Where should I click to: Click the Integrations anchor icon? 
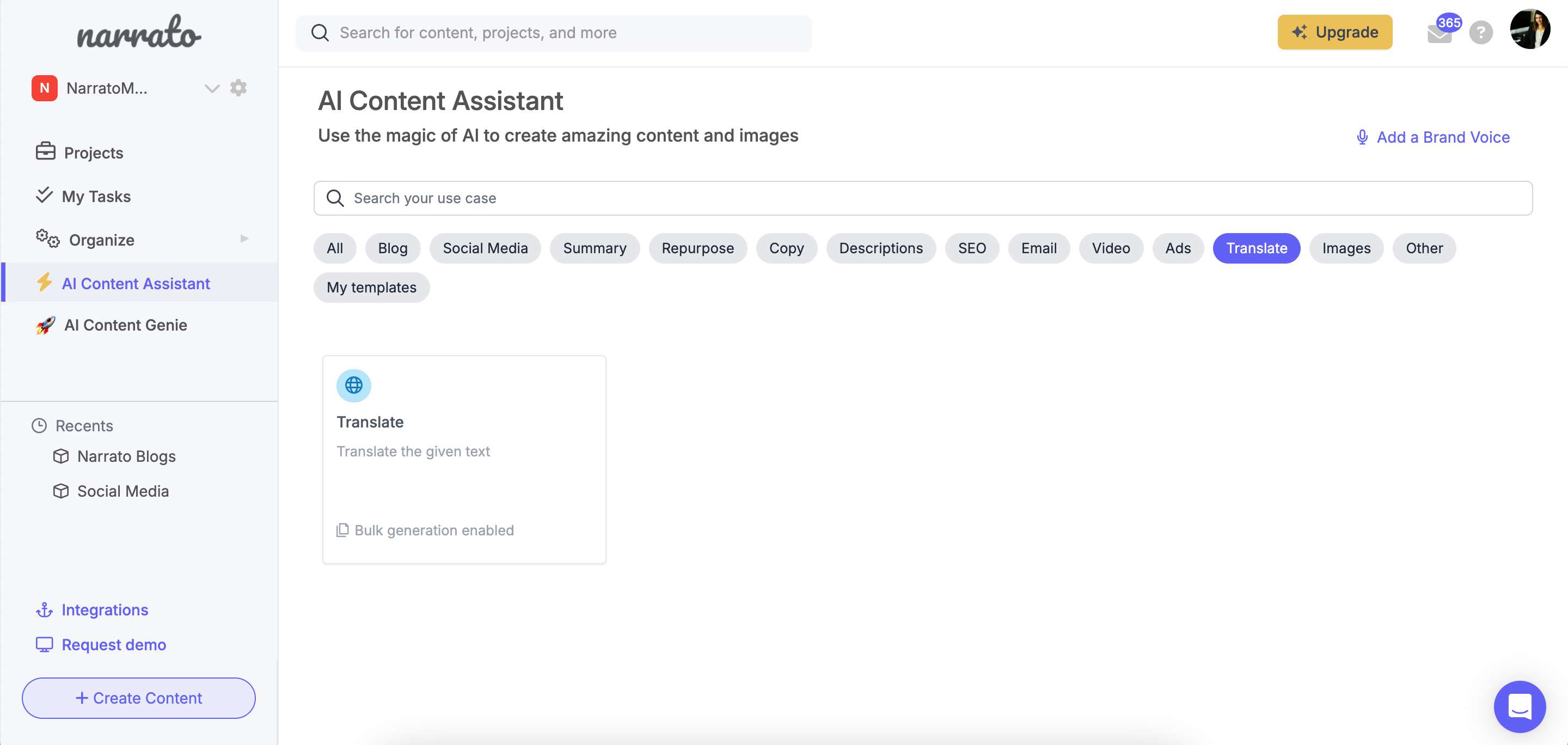[x=45, y=609]
